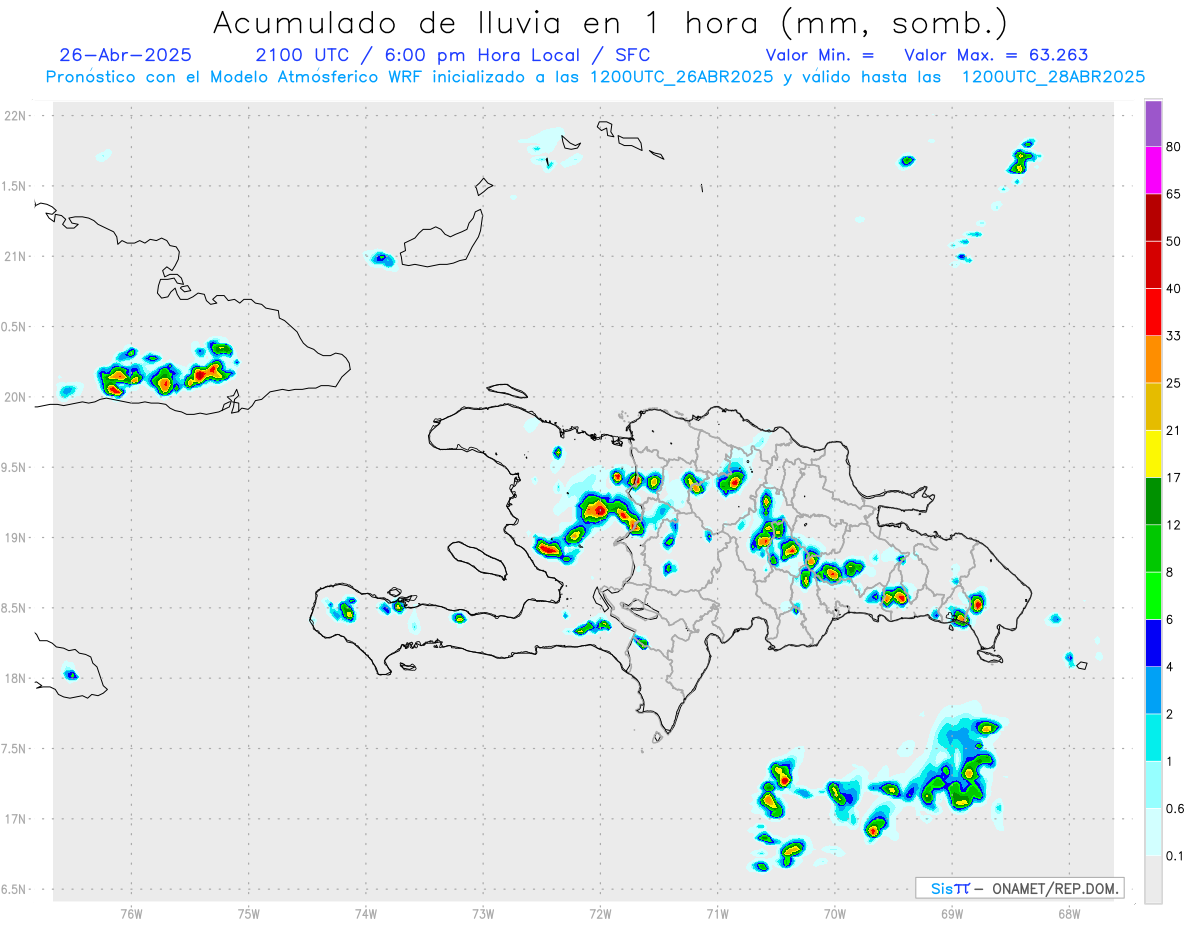The height and width of the screenshot is (927, 1200).
Task: Click the '76W' longitude label
Action: [131, 914]
